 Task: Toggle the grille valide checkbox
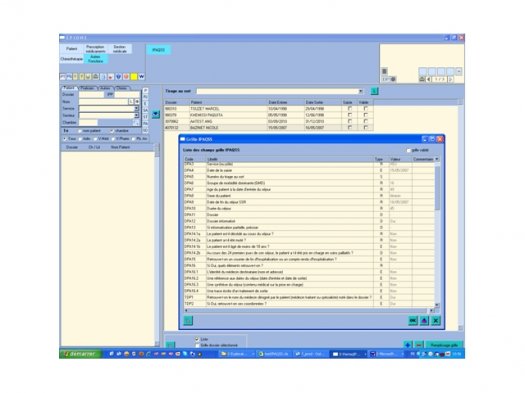click(408, 150)
